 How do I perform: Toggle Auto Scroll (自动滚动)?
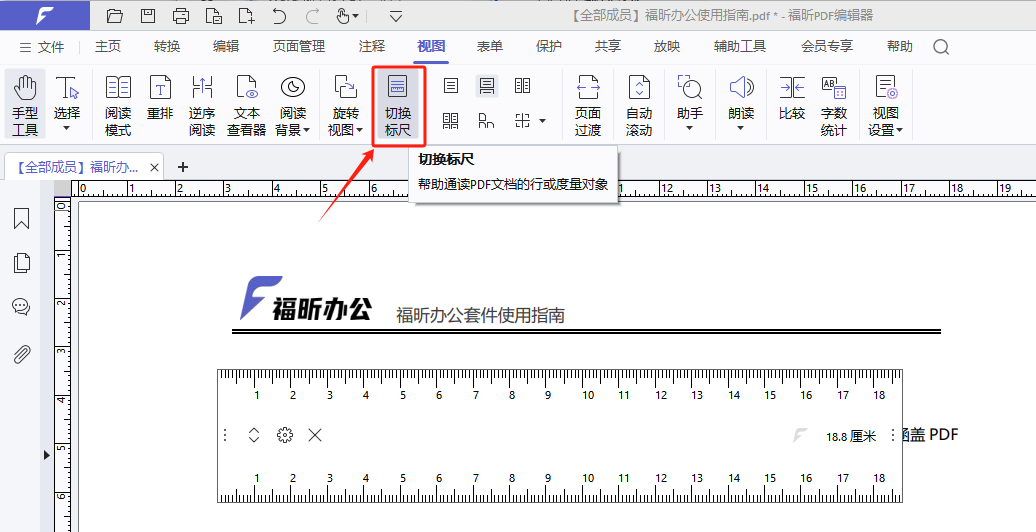pyautogui.click(x=639, y=104)
